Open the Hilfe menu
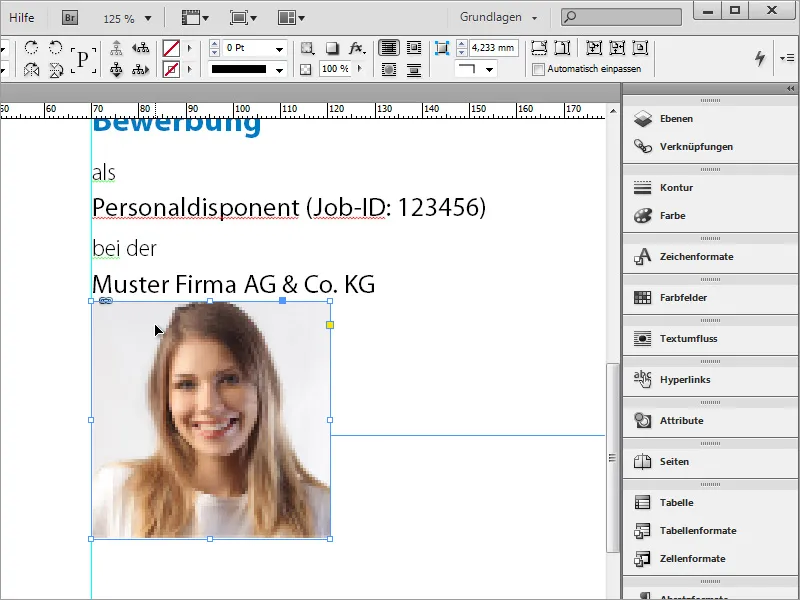 21,18
